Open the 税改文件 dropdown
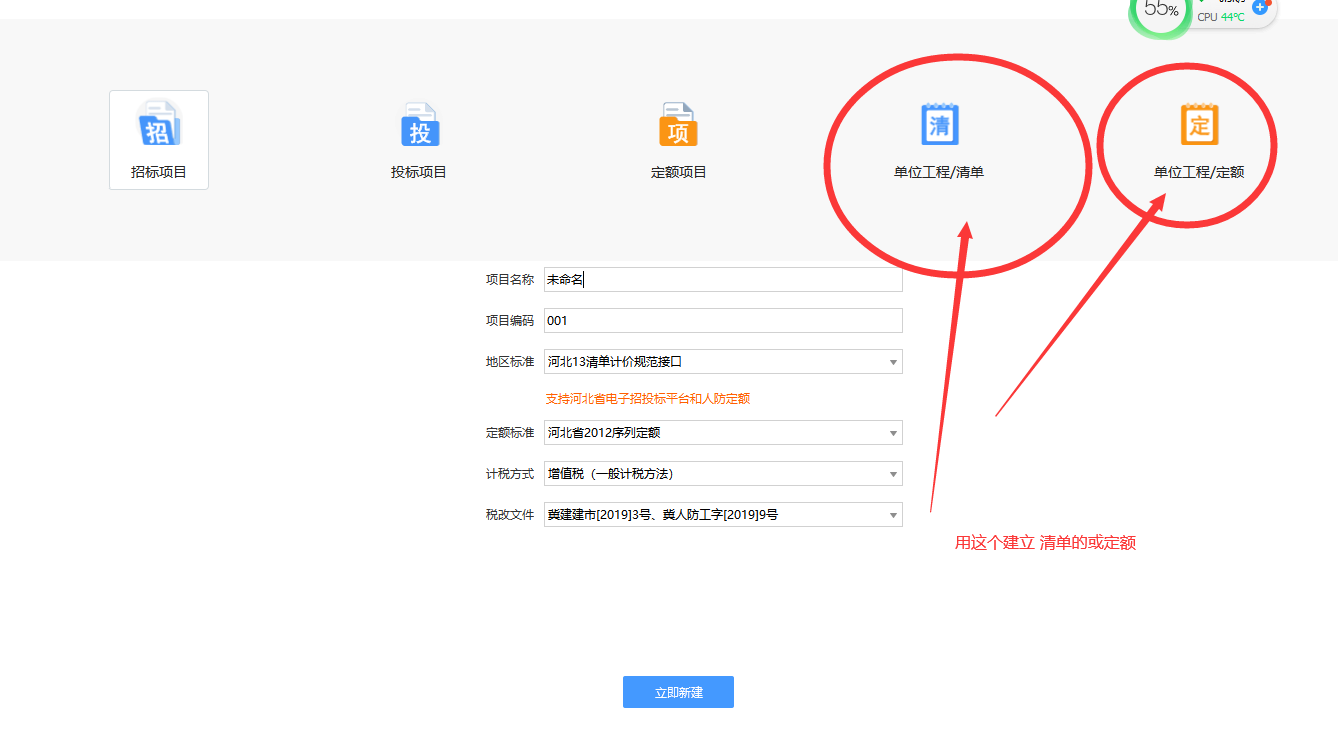Image resolution: width=1338 pixels, height=744 pixels. [x=723, y=515]
